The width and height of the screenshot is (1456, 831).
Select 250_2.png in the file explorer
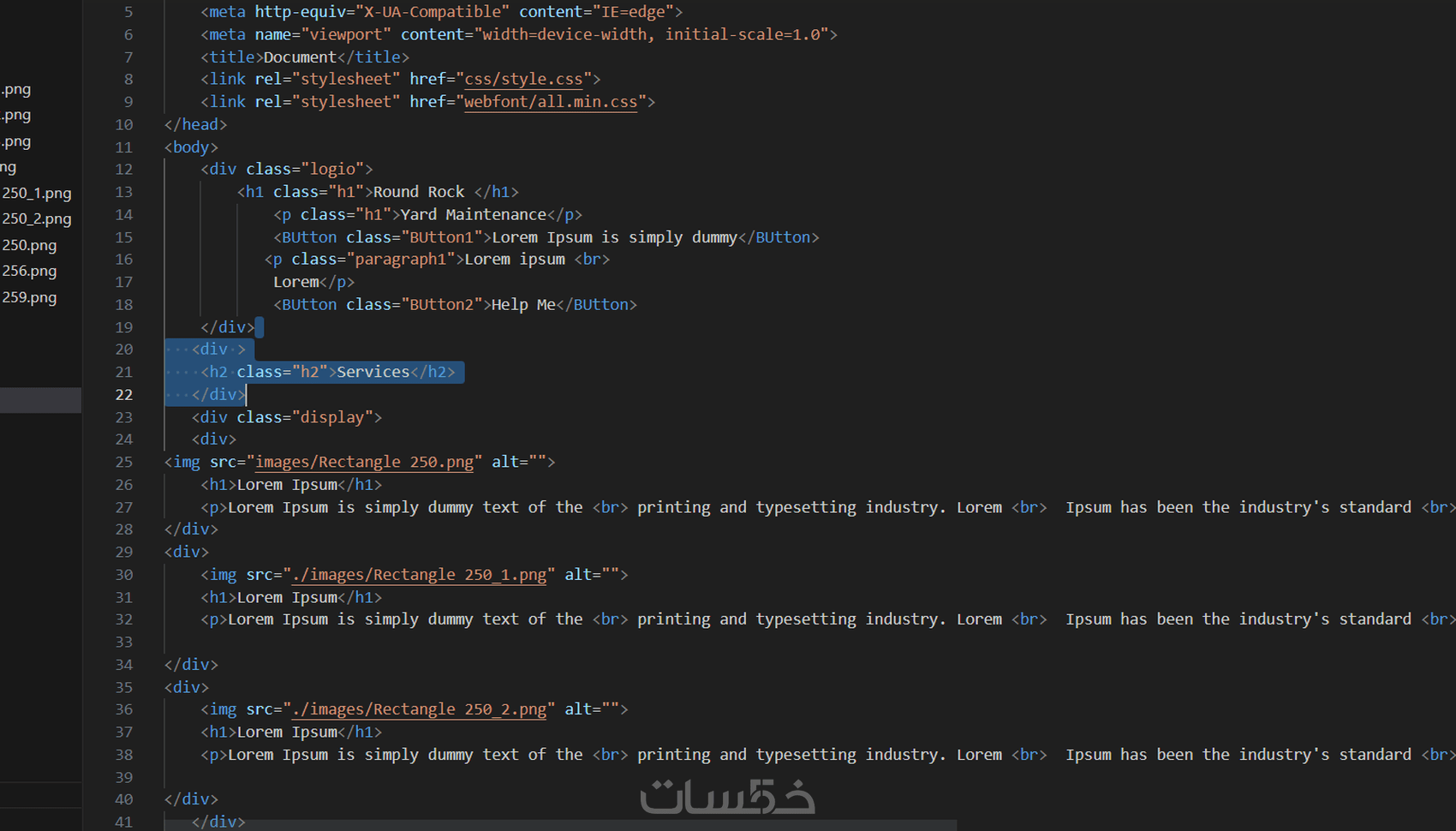click(x=36, y=218)
